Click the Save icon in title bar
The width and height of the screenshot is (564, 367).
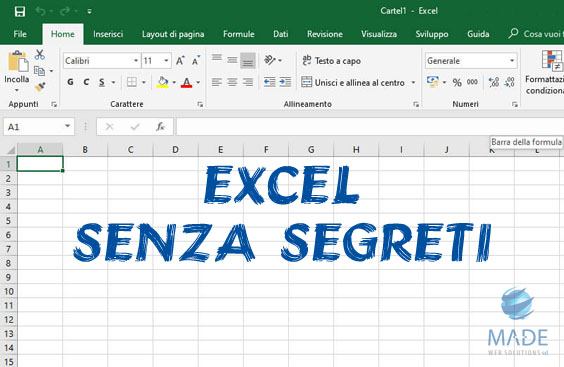tap(20, 12)
